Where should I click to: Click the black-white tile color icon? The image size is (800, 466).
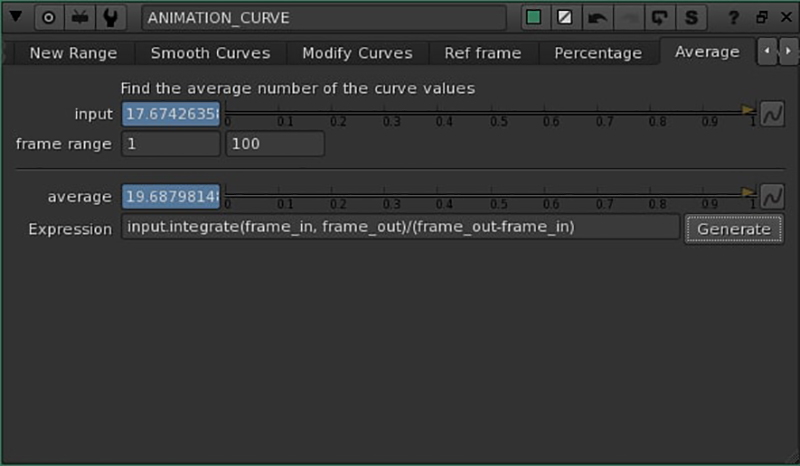coord(566,17)
